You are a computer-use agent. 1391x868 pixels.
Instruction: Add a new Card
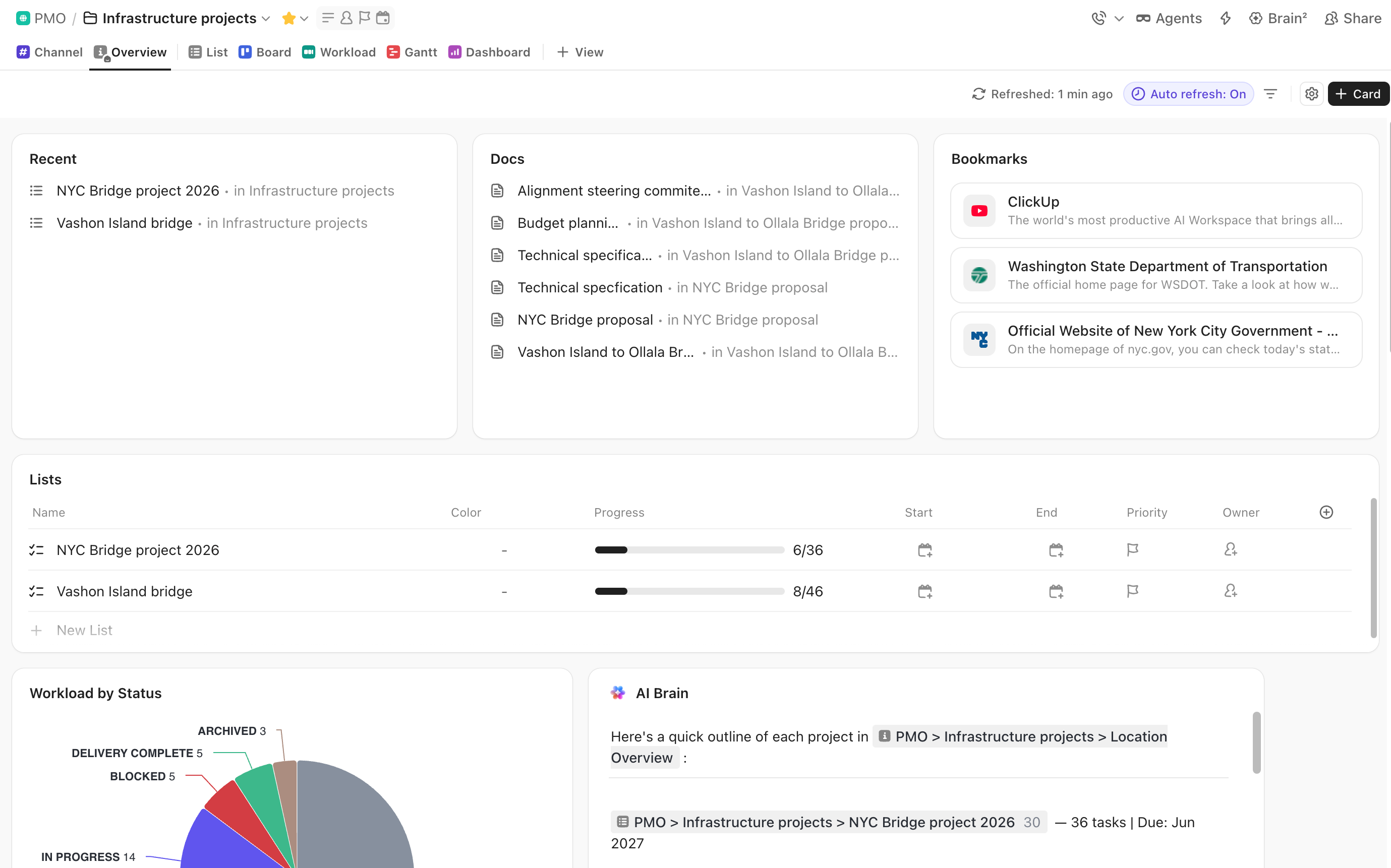(x=1358, y=94)
